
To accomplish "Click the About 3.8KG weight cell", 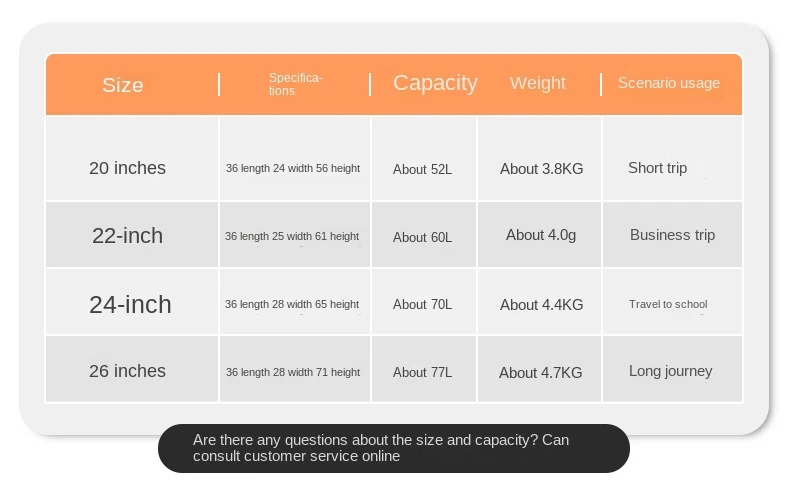I will coord(541,169).
